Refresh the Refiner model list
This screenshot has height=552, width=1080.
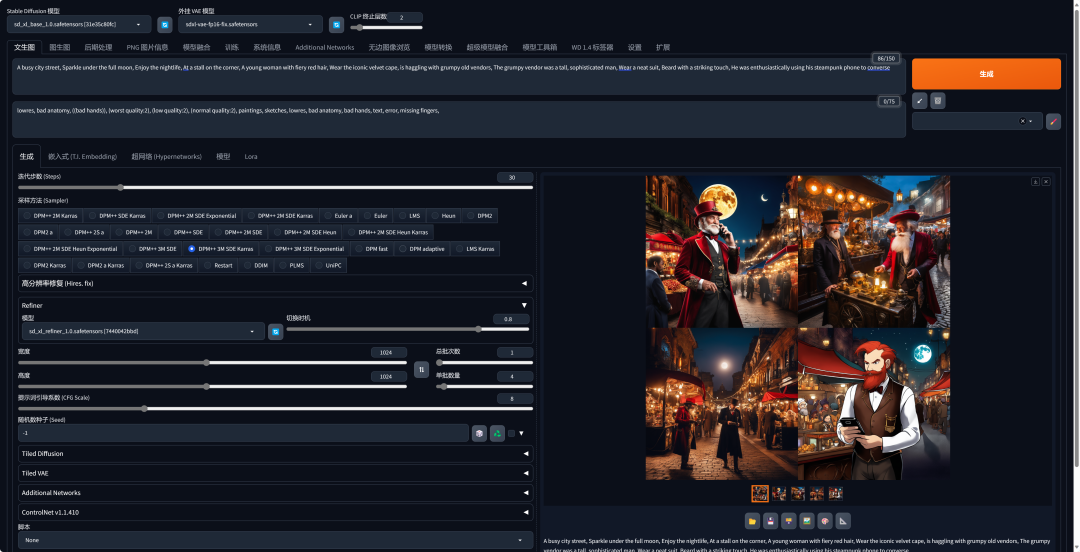coord(275,331)
